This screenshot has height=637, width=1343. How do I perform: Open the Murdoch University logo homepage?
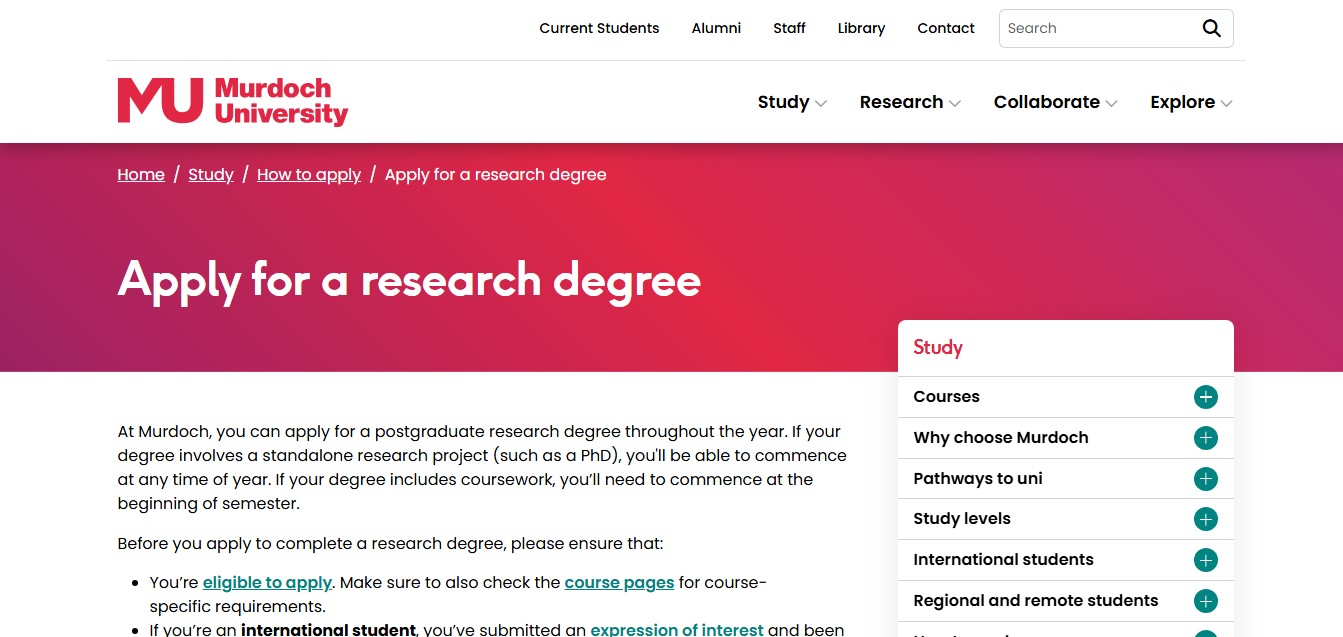[x=233, y=102]
